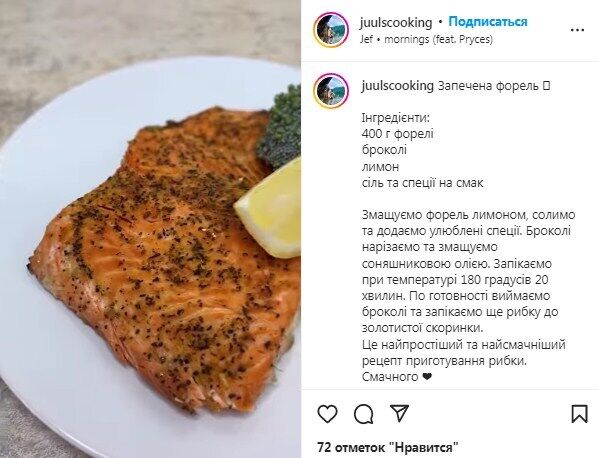Click the Подписаться follow link
The image size is (599, 458).
488,22
